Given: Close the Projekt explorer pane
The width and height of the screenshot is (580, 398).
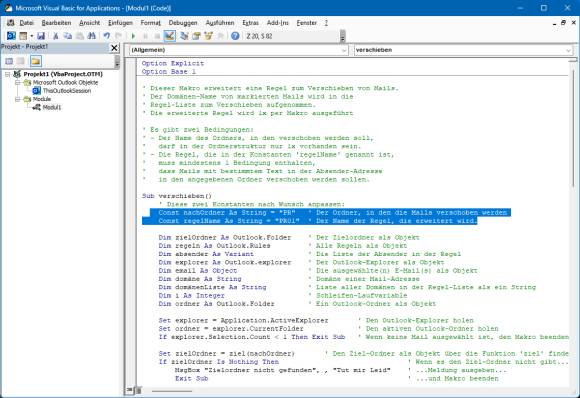Looking at the screenshot, I should pos(114,48).
